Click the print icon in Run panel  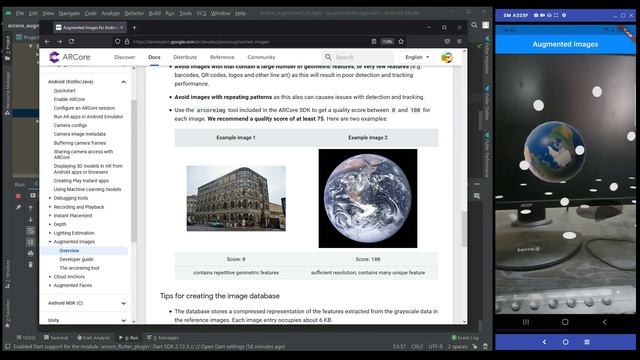31,253
